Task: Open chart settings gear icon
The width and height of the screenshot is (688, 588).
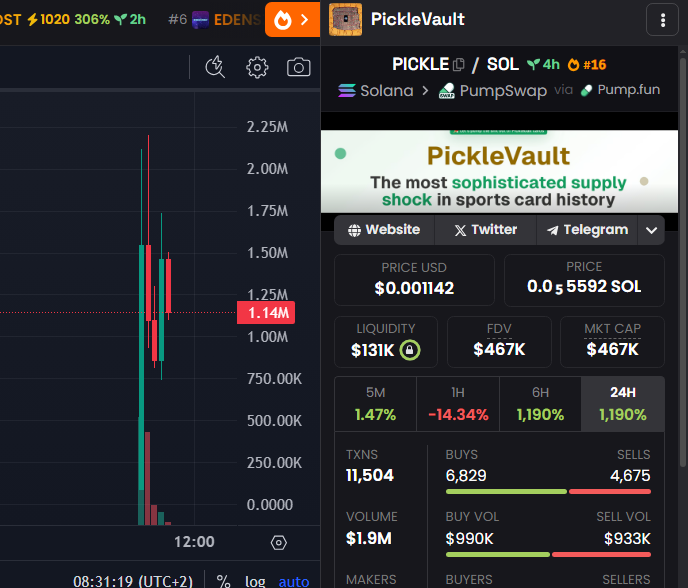Action: point(257,67)
